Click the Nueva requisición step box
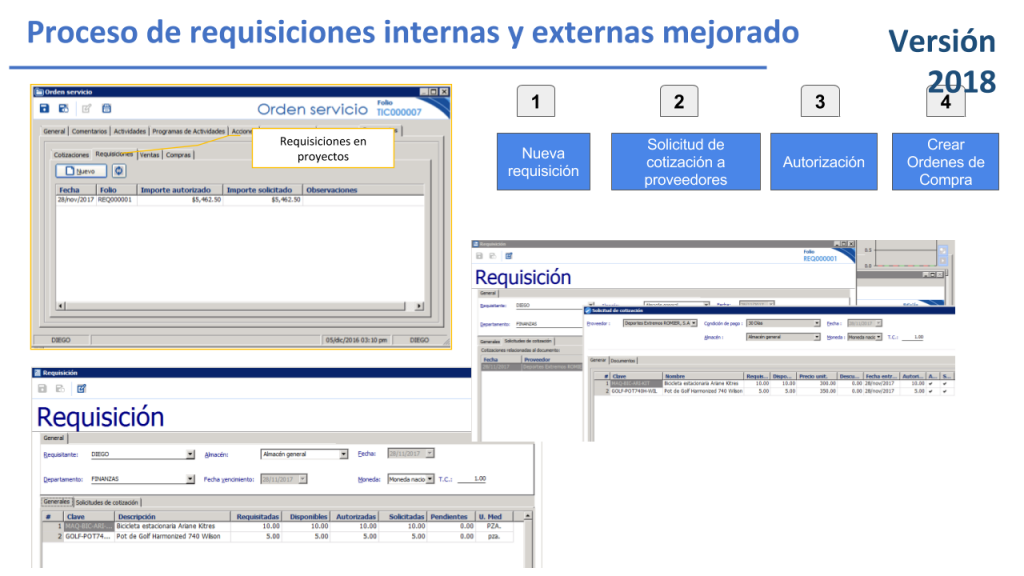This screenshot has width=1024, height=576. pyautogui.click(x=543, y=162)
